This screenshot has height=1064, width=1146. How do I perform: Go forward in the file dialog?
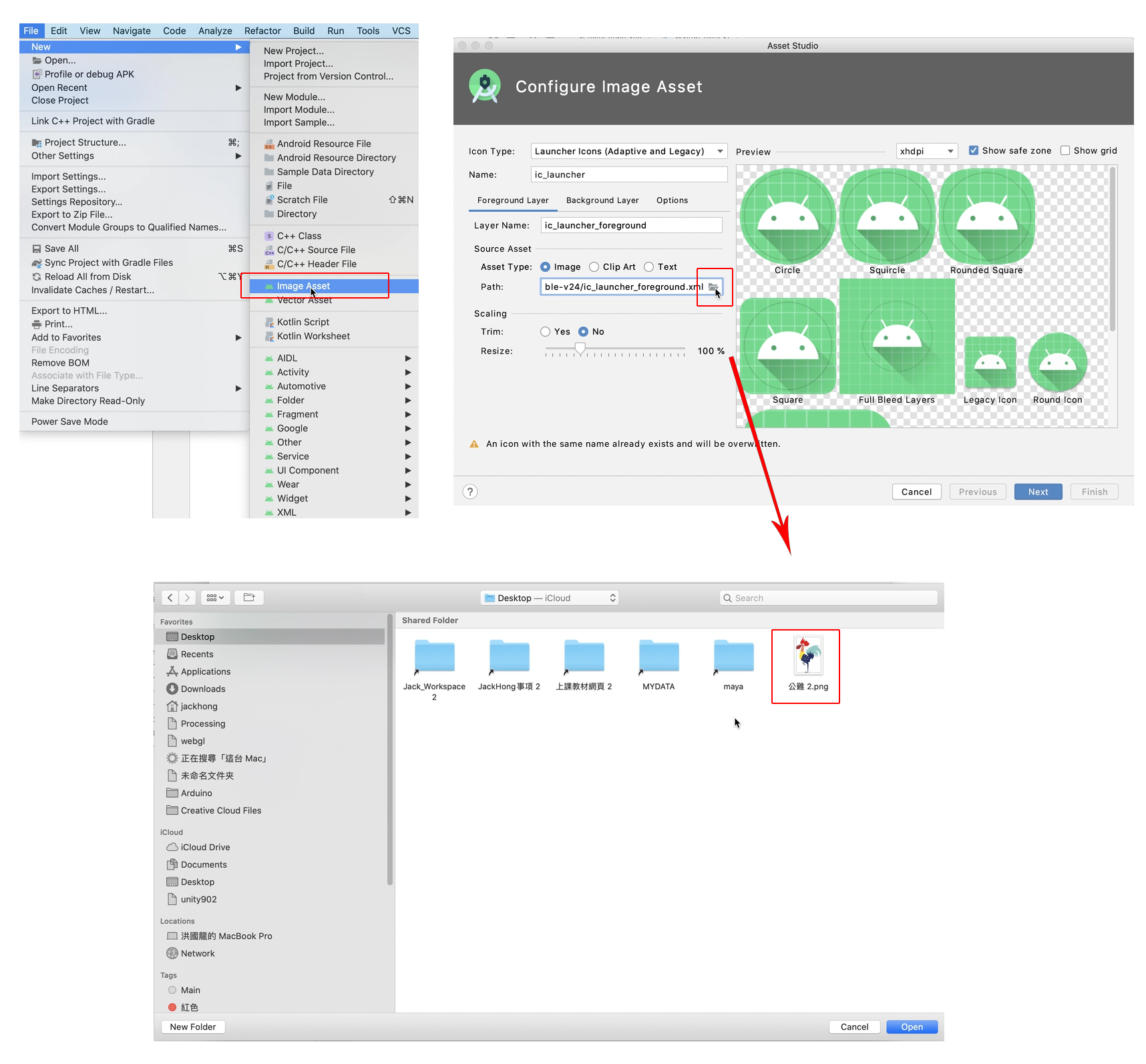(x=188, y=598)
